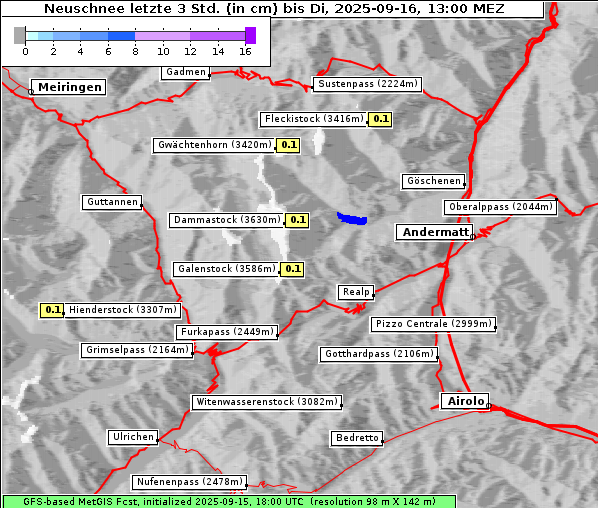Viewport: 598px width, 508px height.
Task: Click the 0.1 value beside Fleckistock
Action: point(380,119)
